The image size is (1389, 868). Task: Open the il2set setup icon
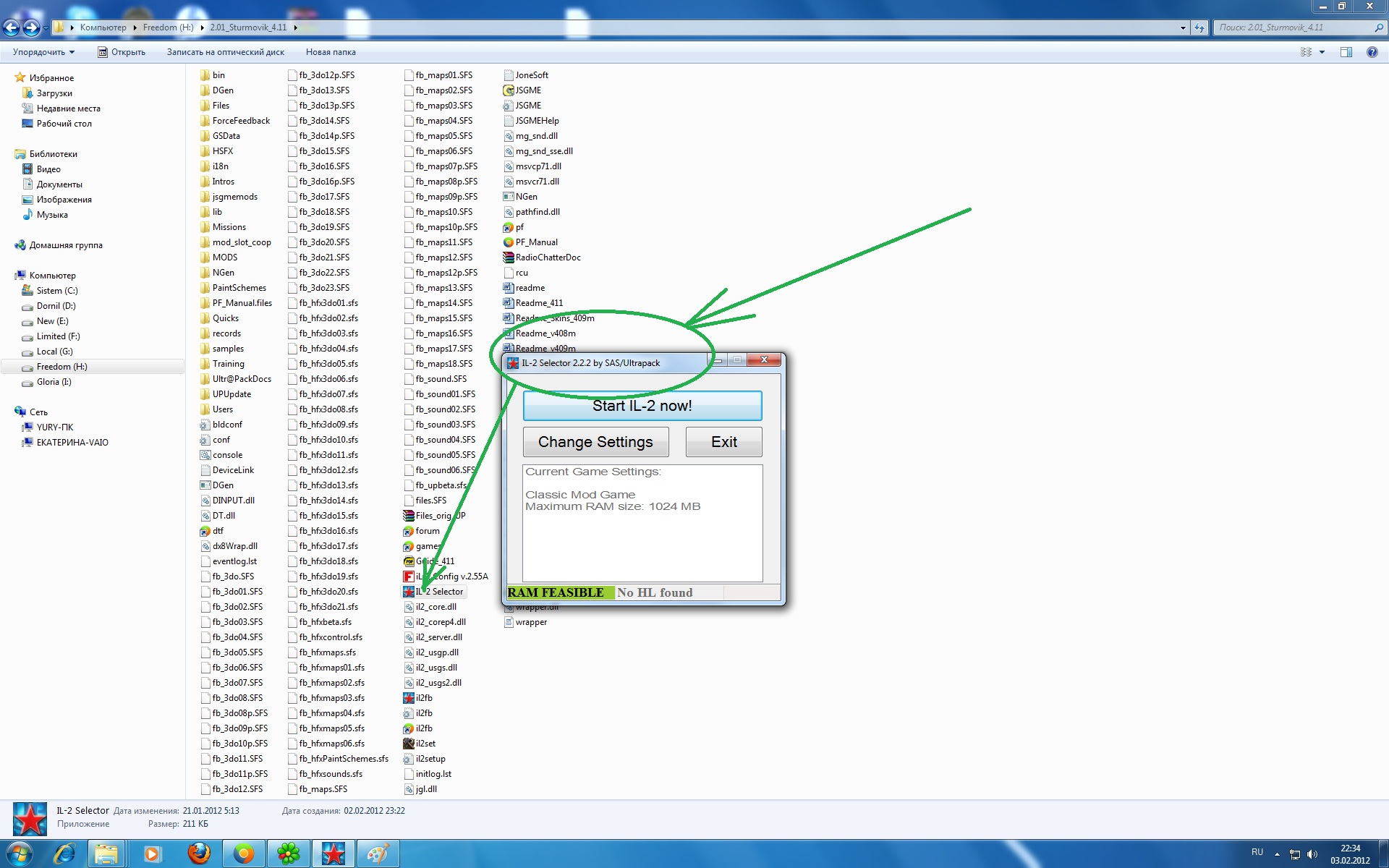tap(409, 744)
